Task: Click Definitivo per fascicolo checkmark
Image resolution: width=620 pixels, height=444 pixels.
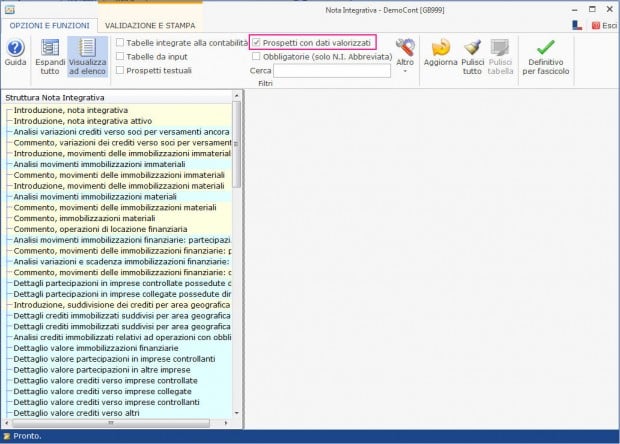Action: 546,47
